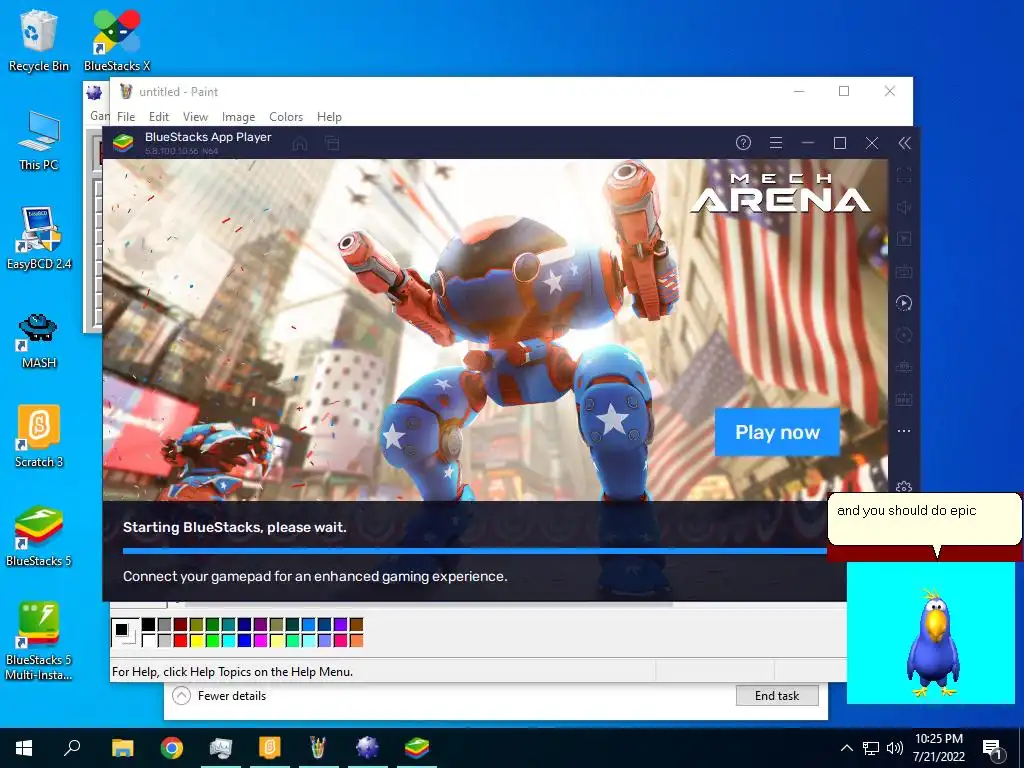Open the Paint Image menu

point(238,117)
